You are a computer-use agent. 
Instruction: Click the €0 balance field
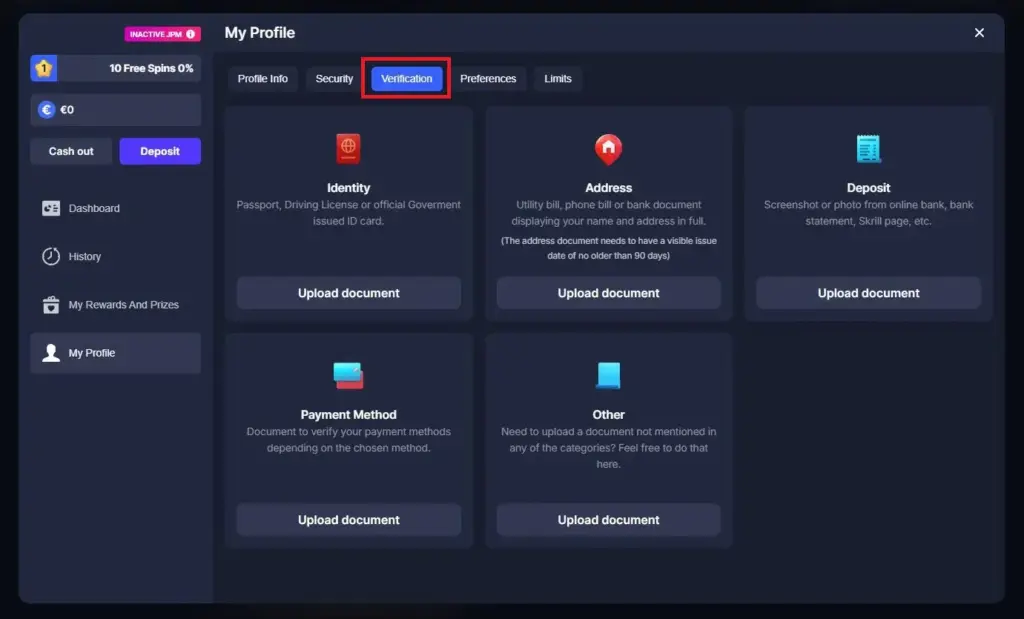tap(116, 110)
